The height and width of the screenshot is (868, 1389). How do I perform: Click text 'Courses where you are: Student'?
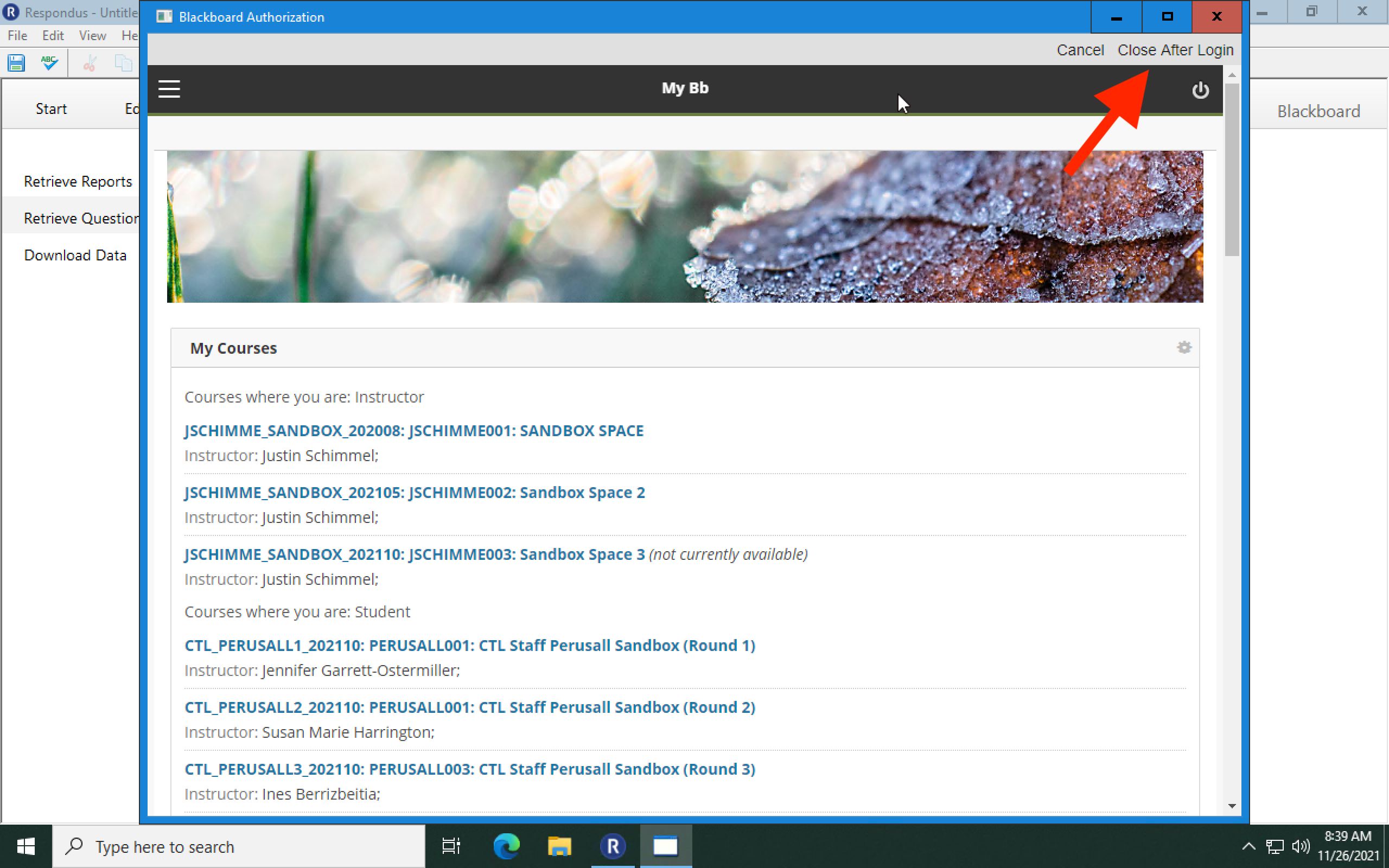(297, 611)
